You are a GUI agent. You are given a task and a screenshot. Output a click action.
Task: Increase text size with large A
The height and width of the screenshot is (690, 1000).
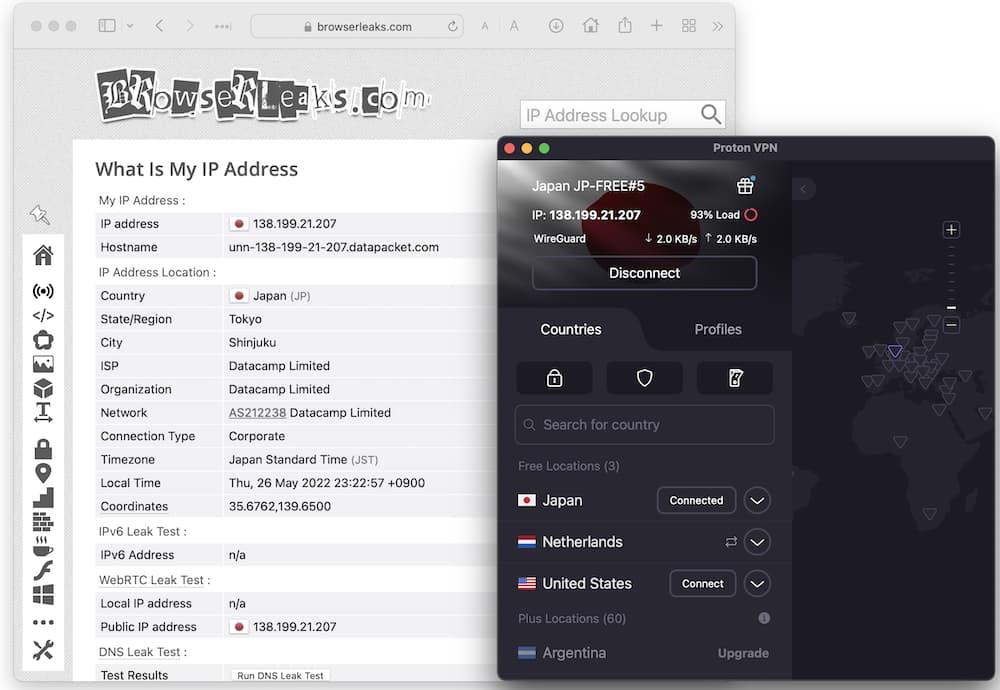pyautogui.click(x=514, y=26)
